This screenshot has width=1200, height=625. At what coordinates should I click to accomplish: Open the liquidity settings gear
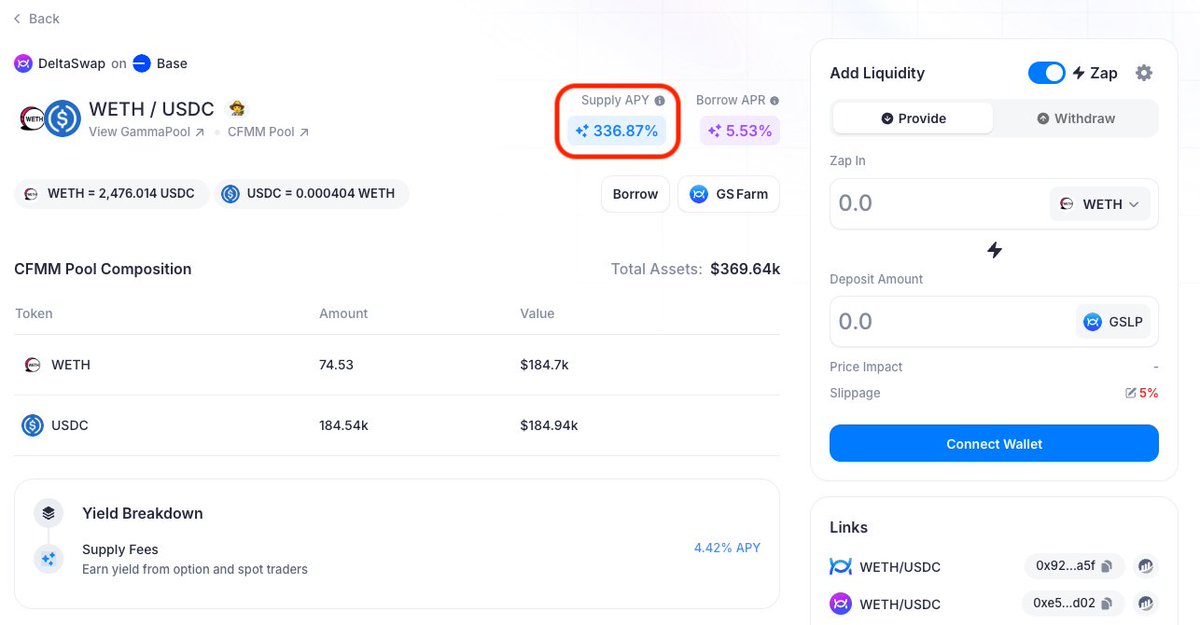click(1144, 73)
